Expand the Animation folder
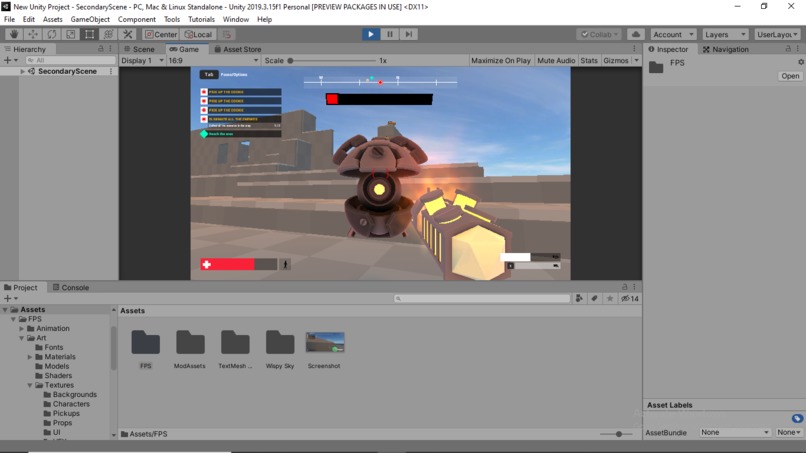806x453 pixels. [x=22, y=329]
